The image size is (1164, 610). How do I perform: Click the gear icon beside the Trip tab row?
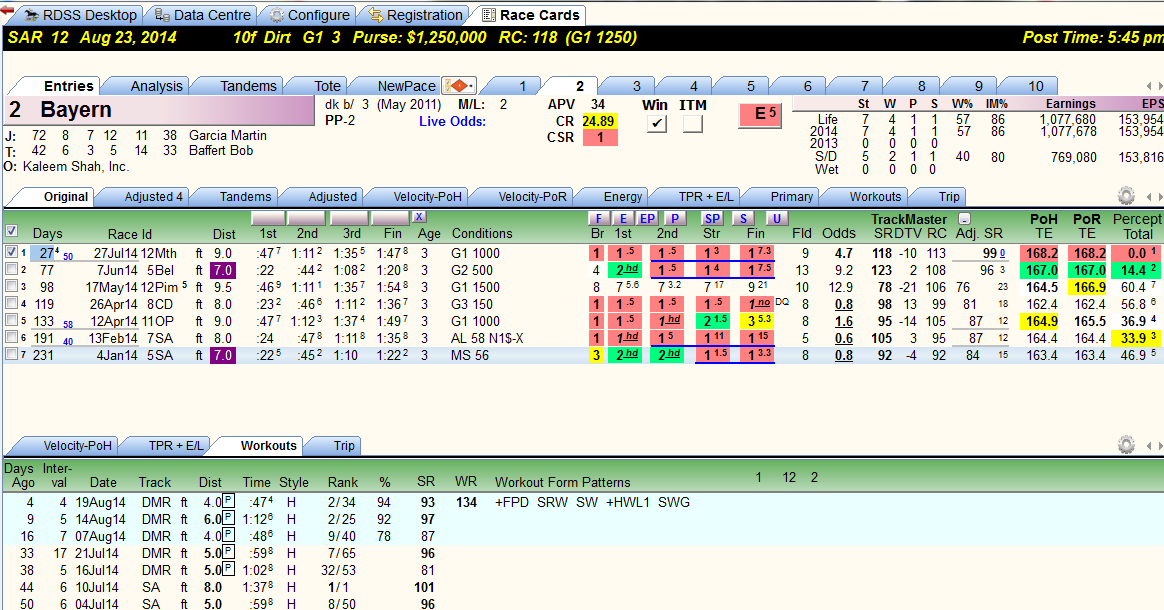coord(1126,196)
